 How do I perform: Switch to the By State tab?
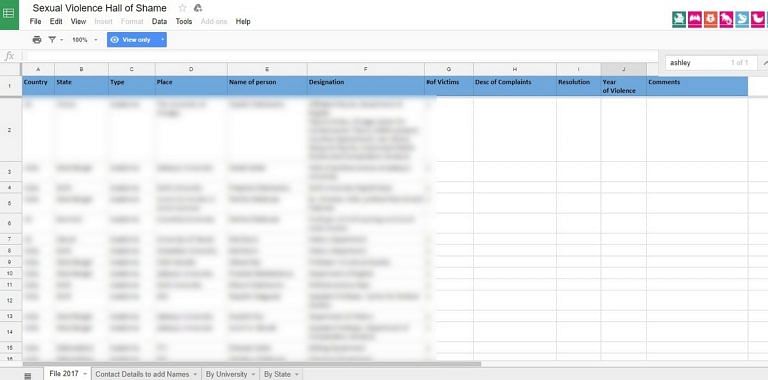pos(277,374)
